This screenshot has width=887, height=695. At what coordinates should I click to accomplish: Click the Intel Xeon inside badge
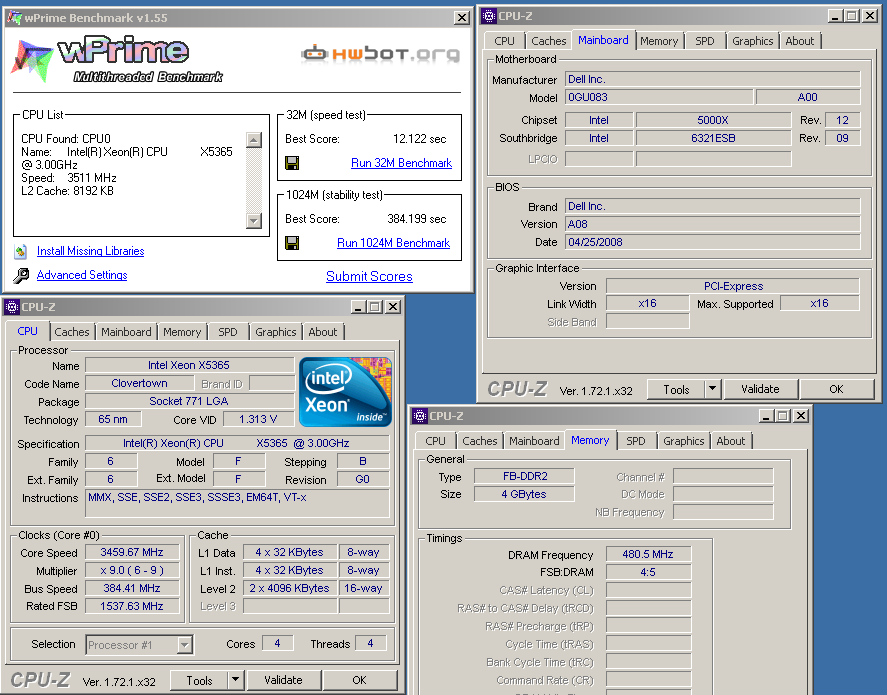click(x=345, y=392)
